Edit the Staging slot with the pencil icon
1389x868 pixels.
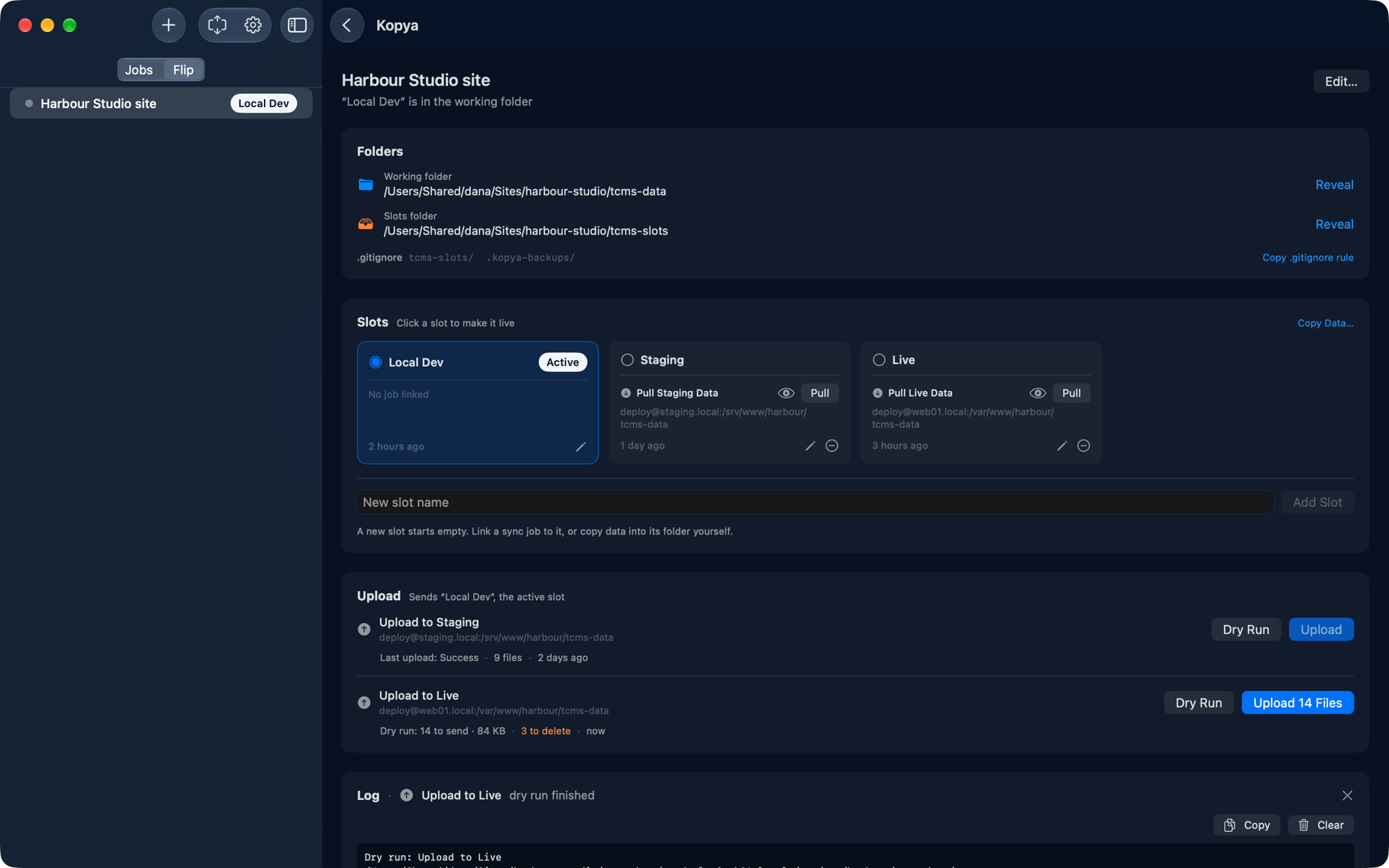tap(810, 446)
